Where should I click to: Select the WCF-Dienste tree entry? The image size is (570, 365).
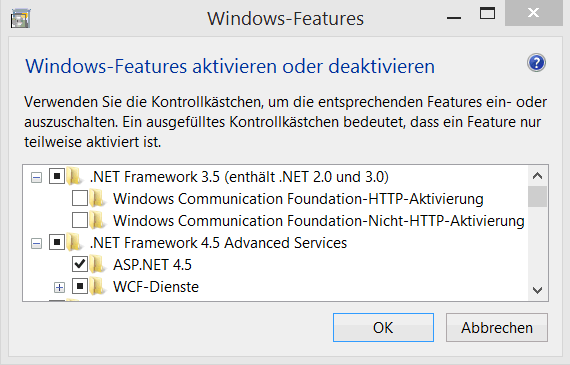[x=156, y=287]
